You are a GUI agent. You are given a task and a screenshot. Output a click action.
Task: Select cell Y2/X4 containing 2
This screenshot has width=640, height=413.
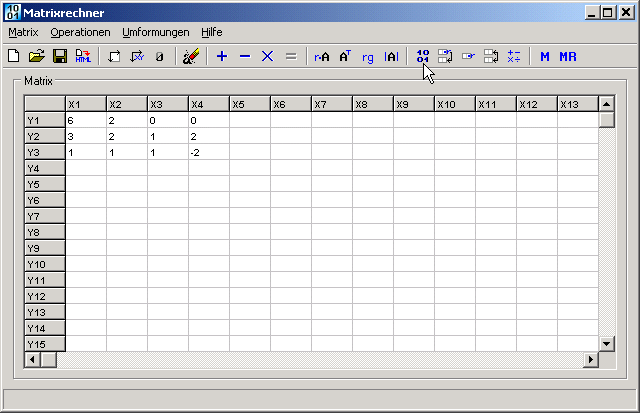(x=209, y=136)
